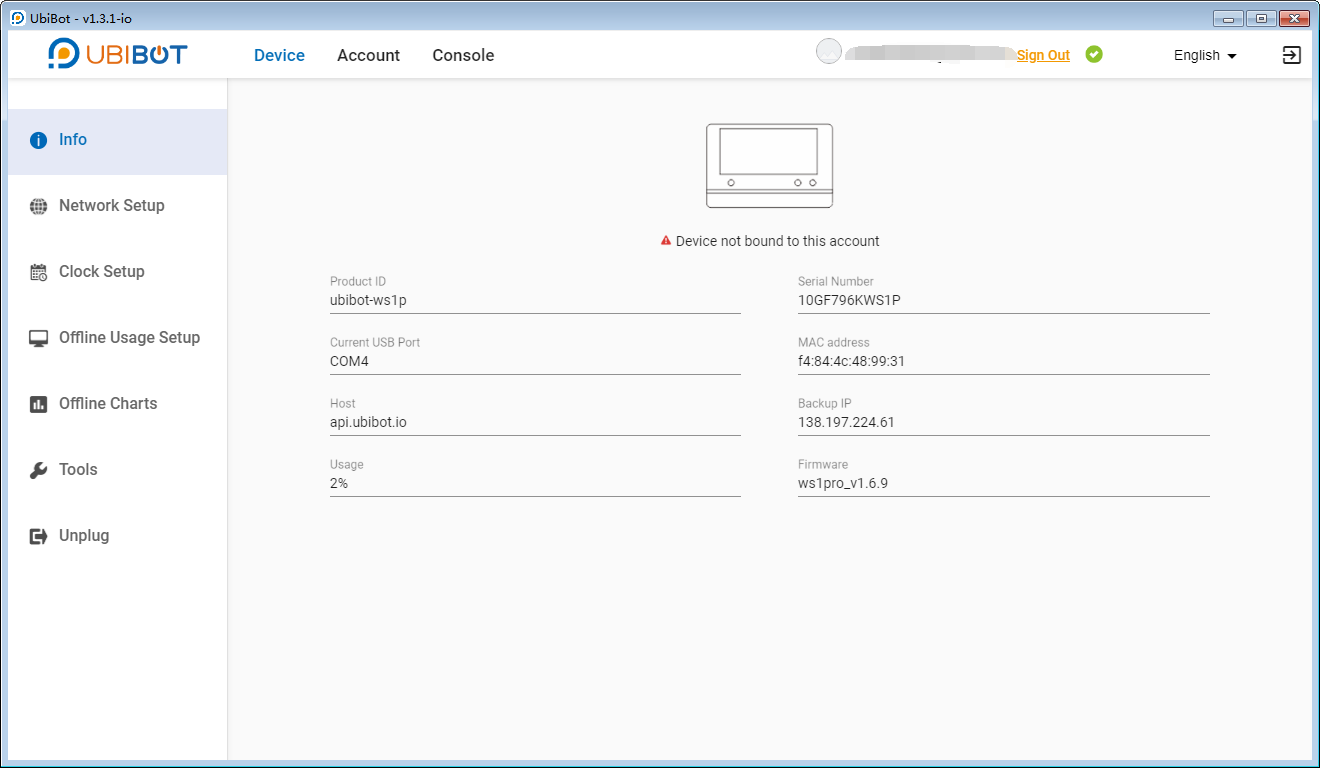The width and height of the screenshot is (1320, 768).
Task: Switch to the Device tab
Action: tap(279, 55)
